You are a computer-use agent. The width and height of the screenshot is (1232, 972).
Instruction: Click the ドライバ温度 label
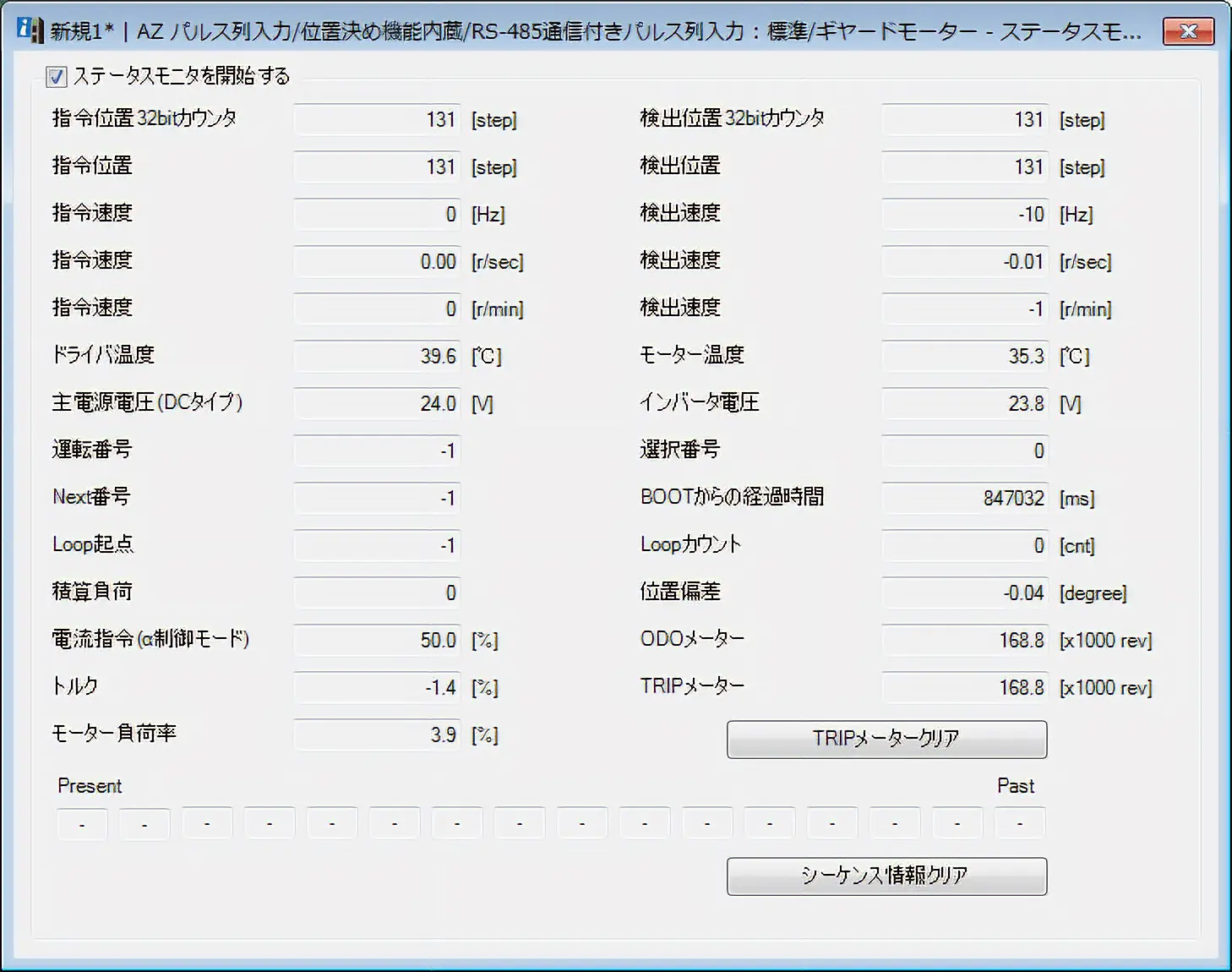coord(103,355)
